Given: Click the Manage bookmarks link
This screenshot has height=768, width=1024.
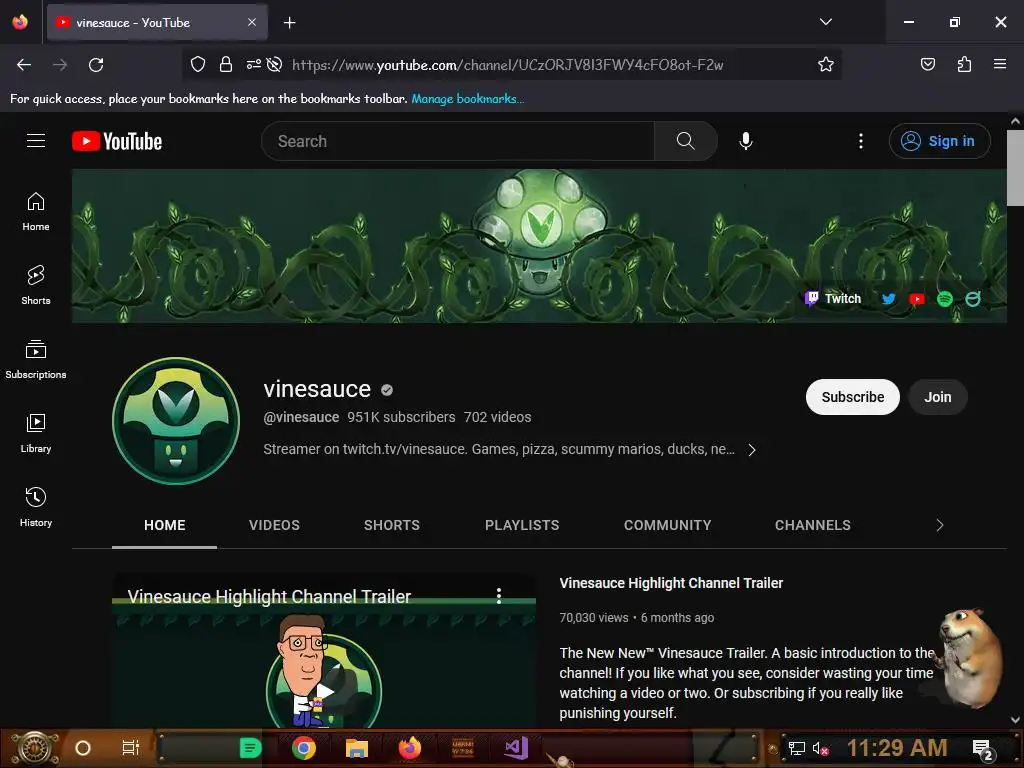Looking at the screenshot, I should coord(468,99).
